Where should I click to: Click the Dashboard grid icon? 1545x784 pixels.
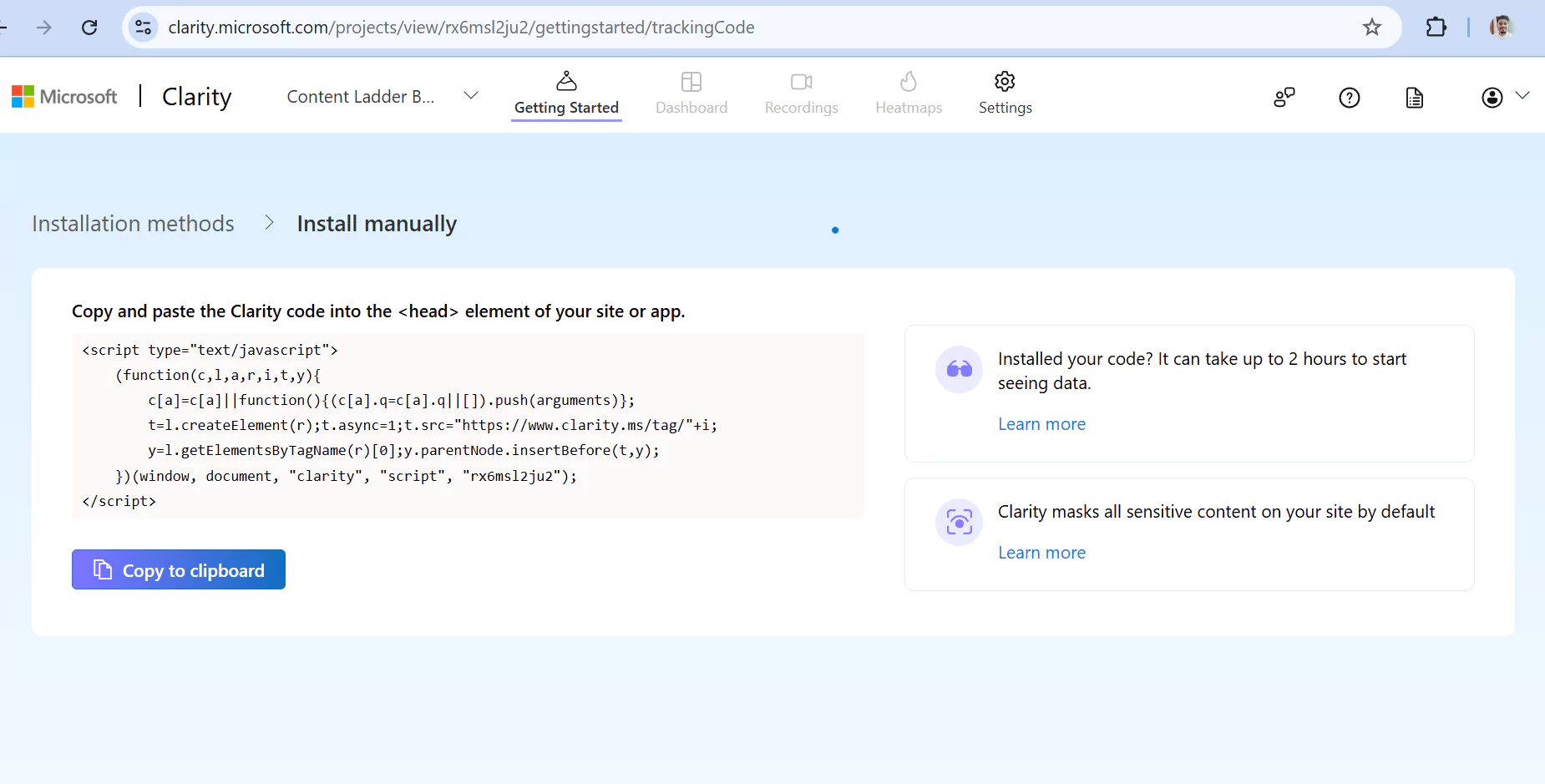(691, 81)
